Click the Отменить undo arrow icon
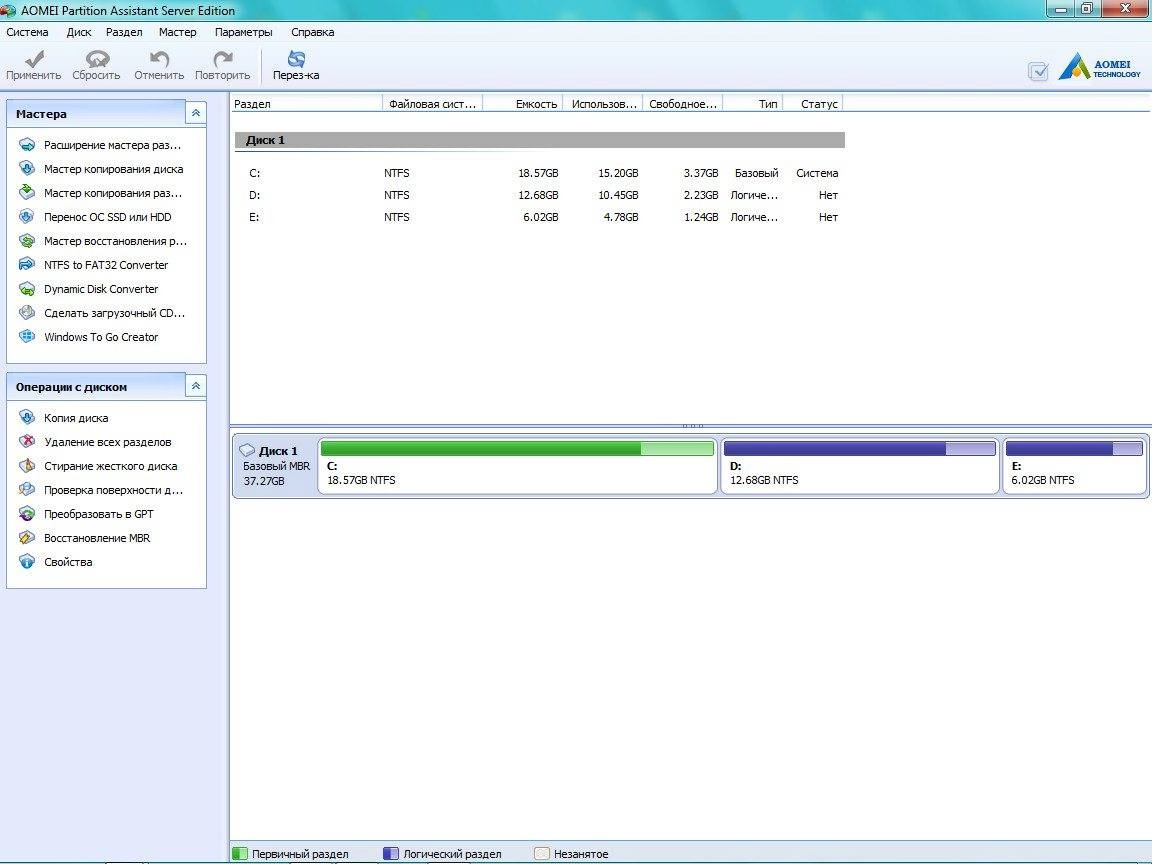 coord(159,59)
